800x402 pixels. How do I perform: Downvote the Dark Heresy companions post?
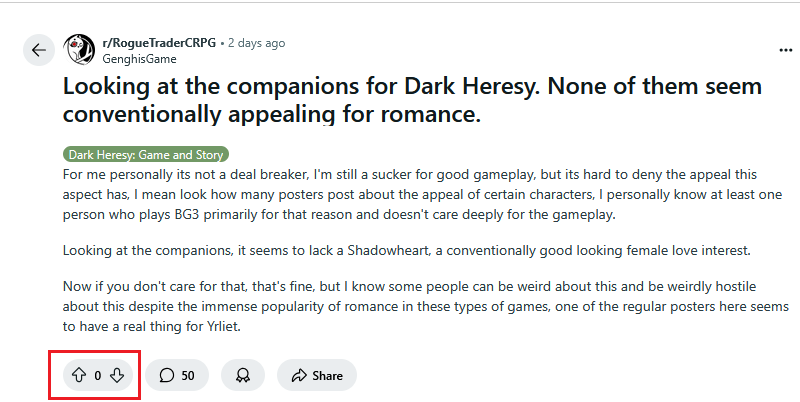coord(117,376)
